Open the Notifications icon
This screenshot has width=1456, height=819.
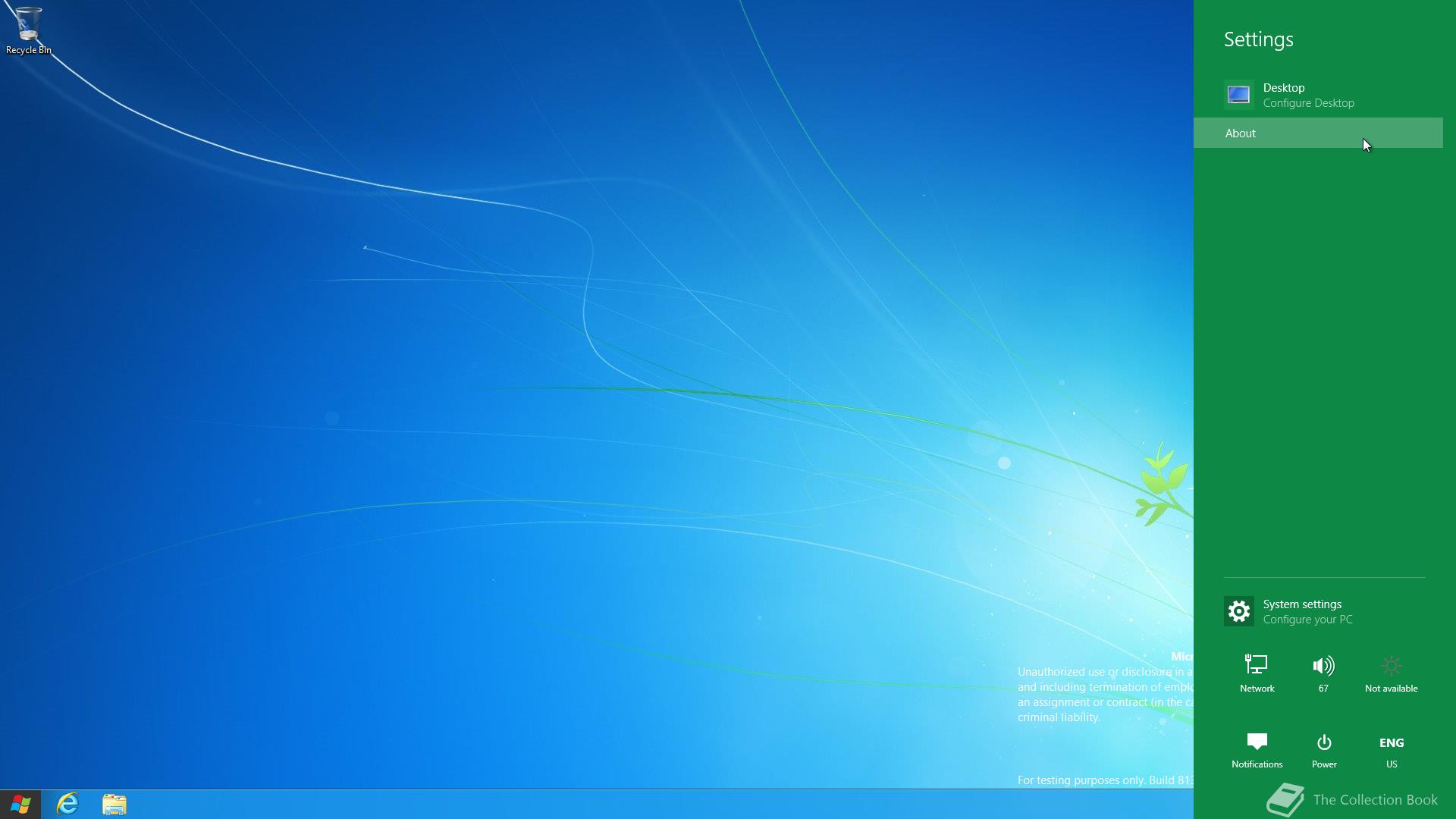pyautogui.click(x=1257, y=742)
